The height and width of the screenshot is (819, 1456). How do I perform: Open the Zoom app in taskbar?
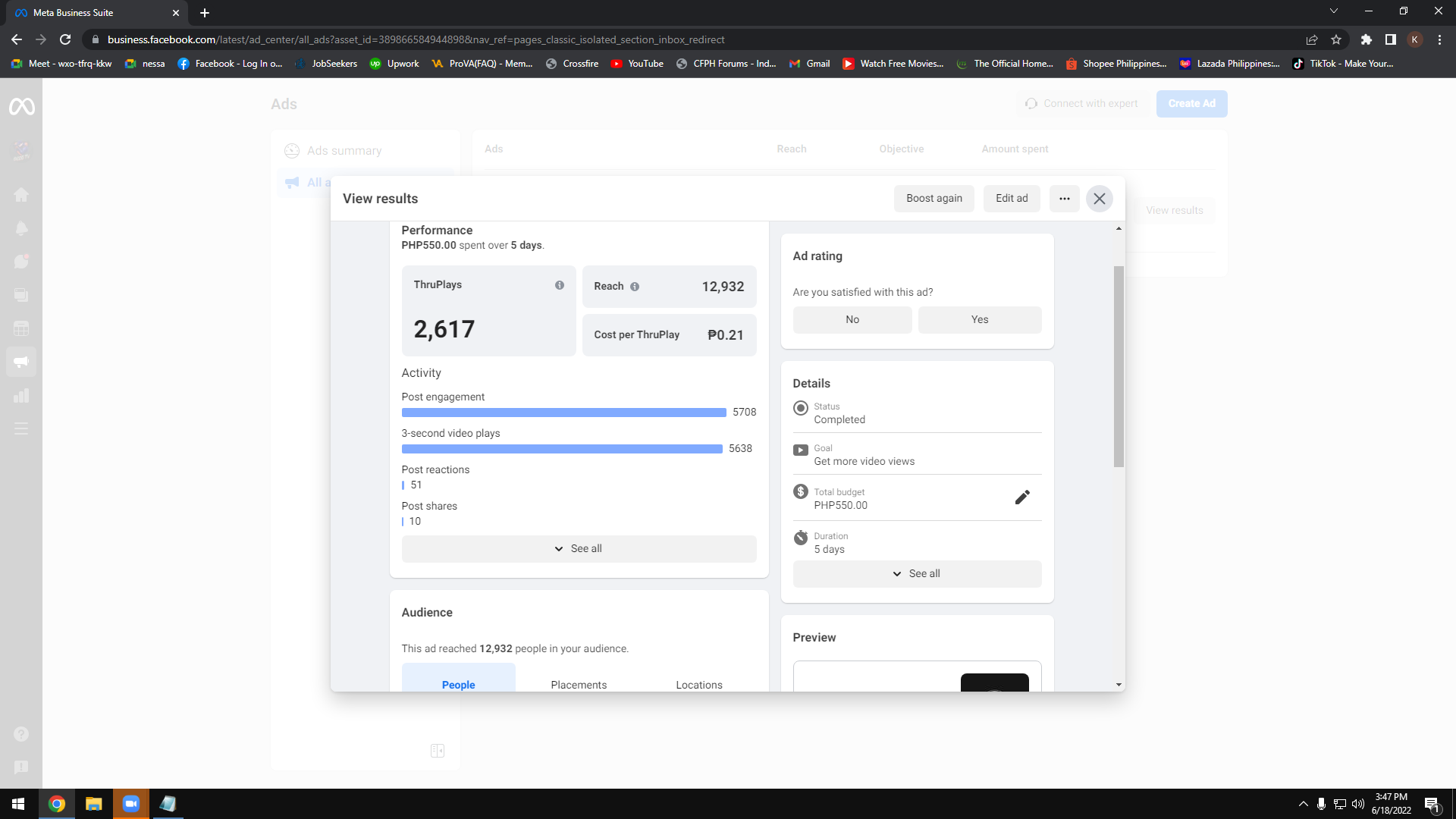[131, 804]
